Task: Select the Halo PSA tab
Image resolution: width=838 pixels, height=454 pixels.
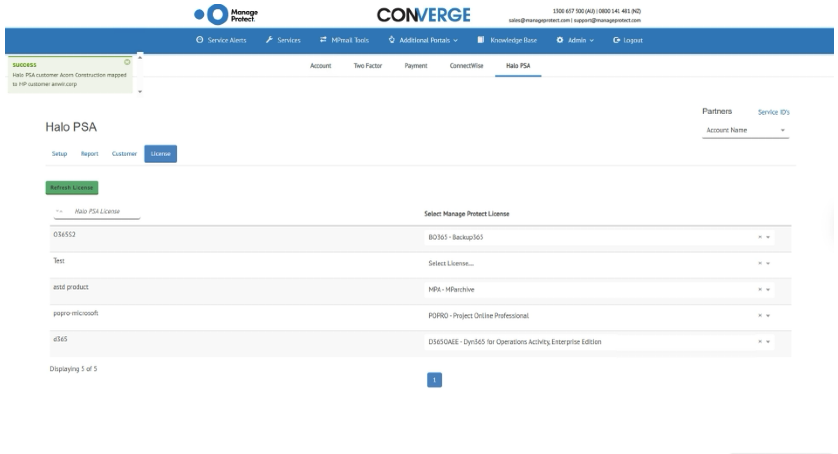Action: 518,66
